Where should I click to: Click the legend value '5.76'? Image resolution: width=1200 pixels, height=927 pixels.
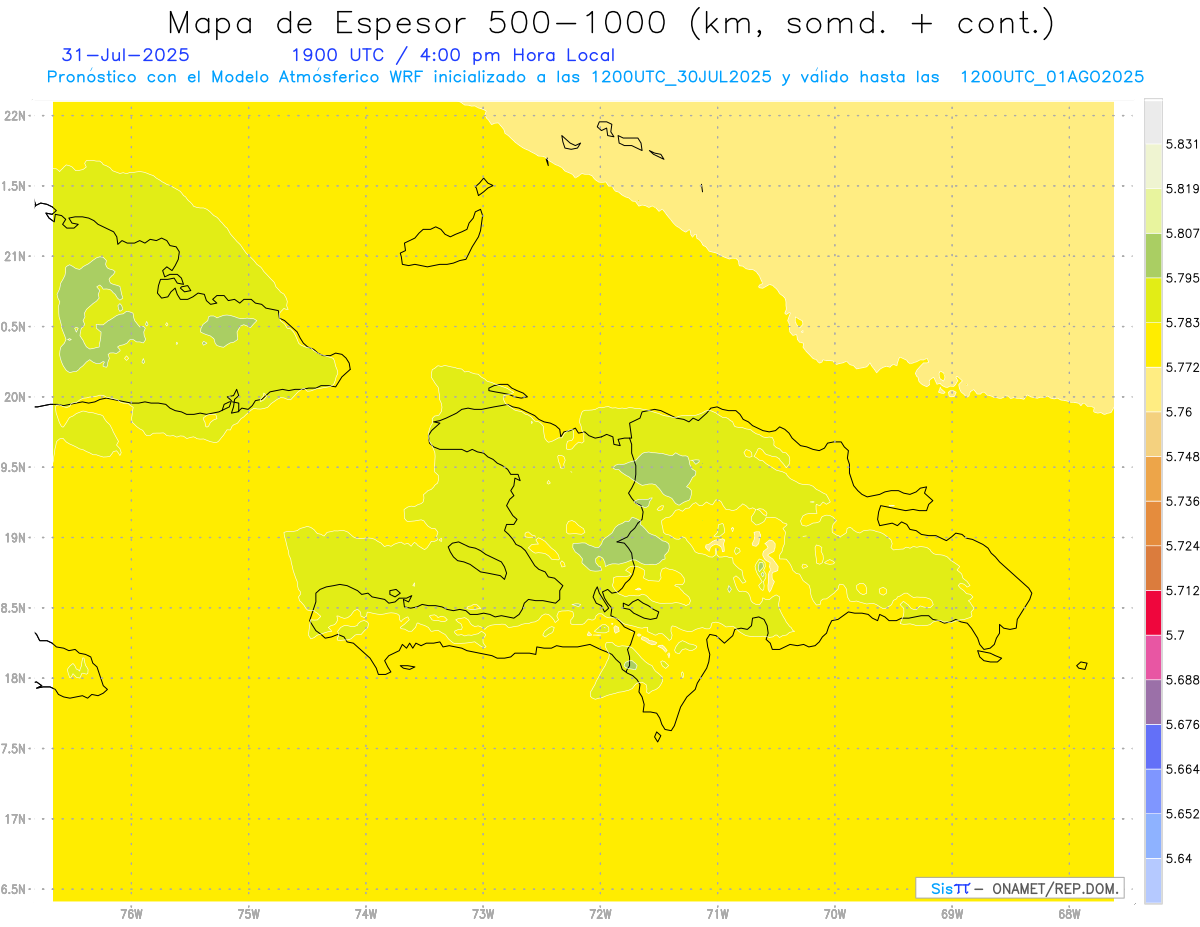(1179, 412)
